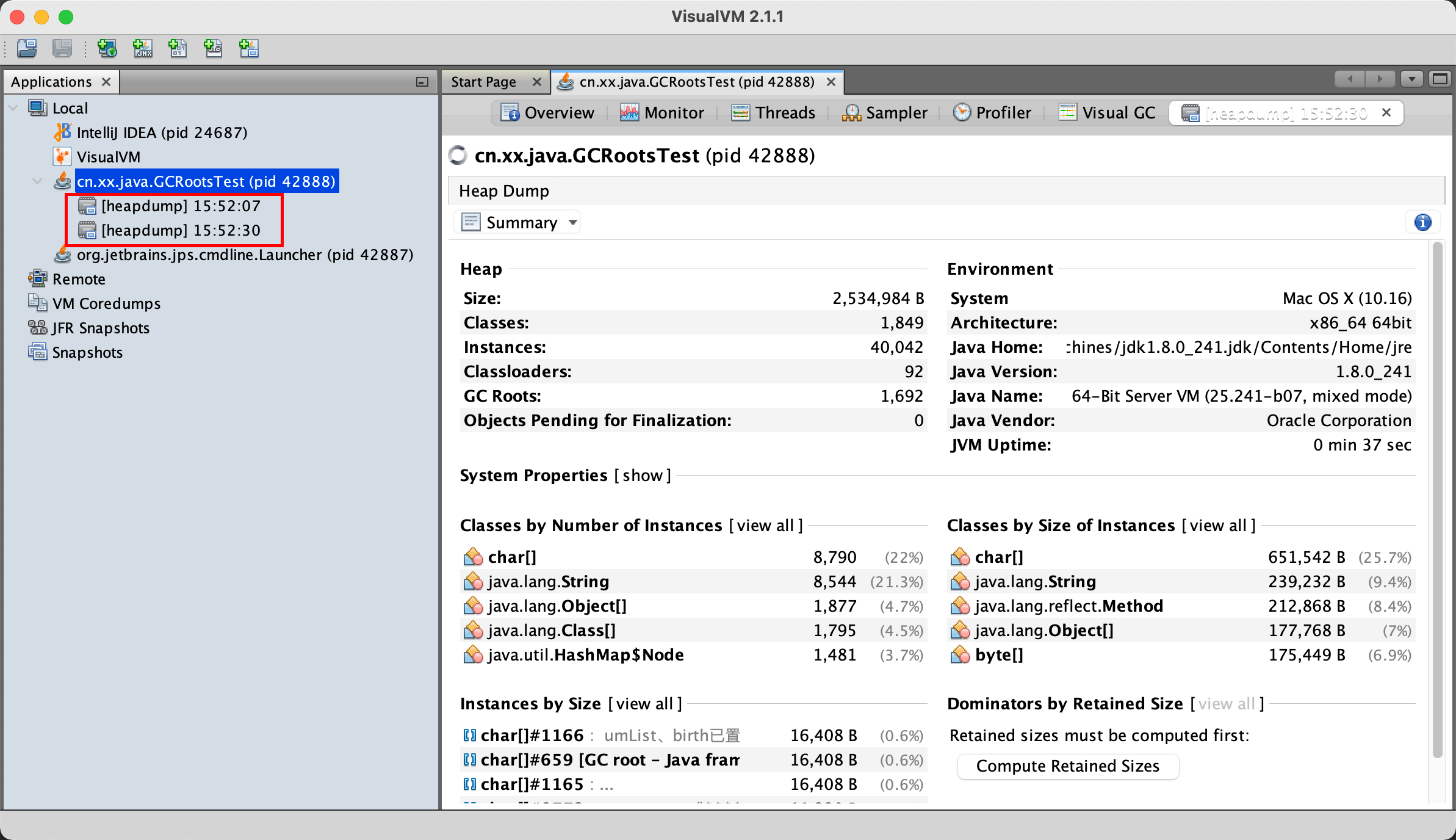This screenshot has height=840, width=1456.
Task: Maximize the editor window using top-right icon
Action: click(1440, 79)
